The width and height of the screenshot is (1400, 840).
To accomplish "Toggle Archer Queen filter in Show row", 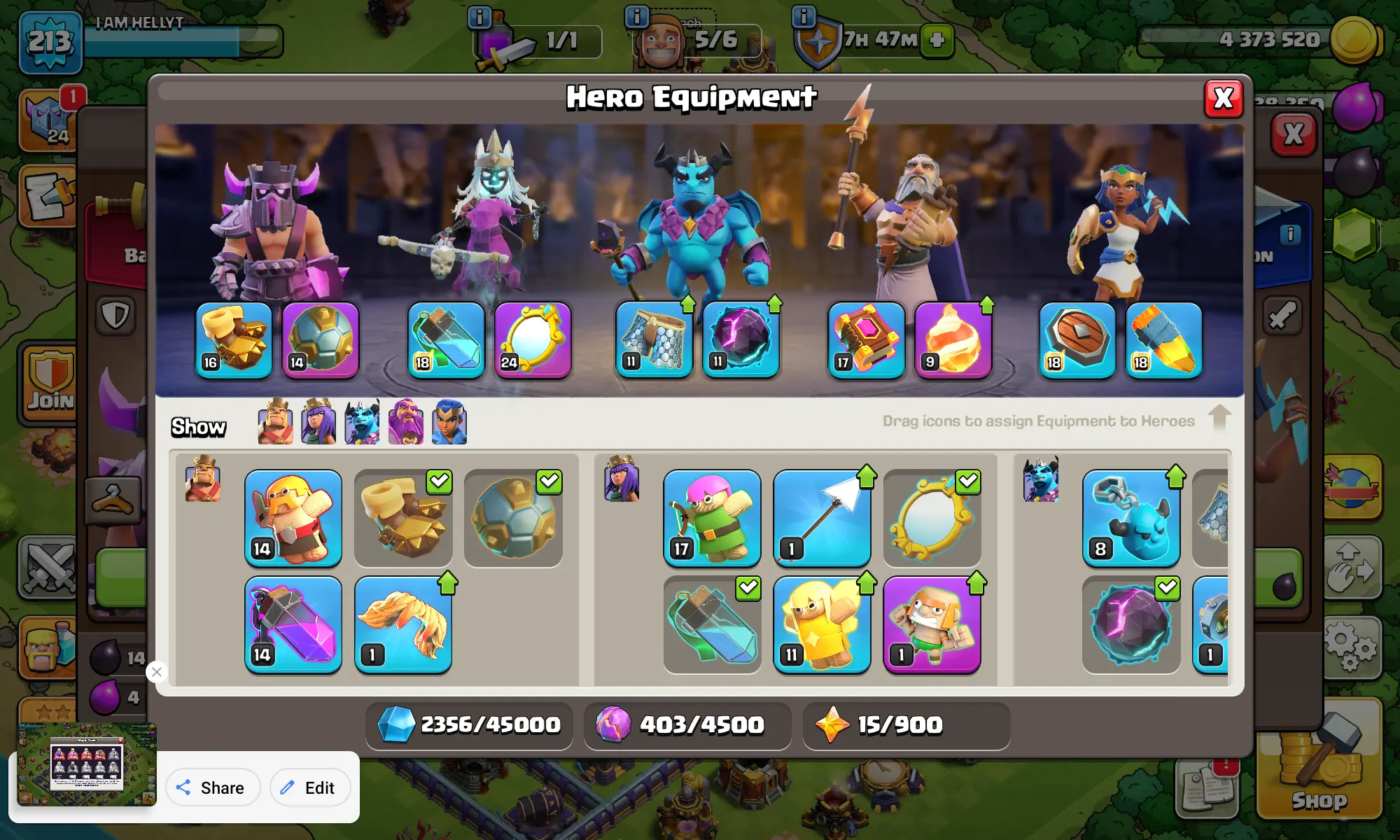I will 318,422.
